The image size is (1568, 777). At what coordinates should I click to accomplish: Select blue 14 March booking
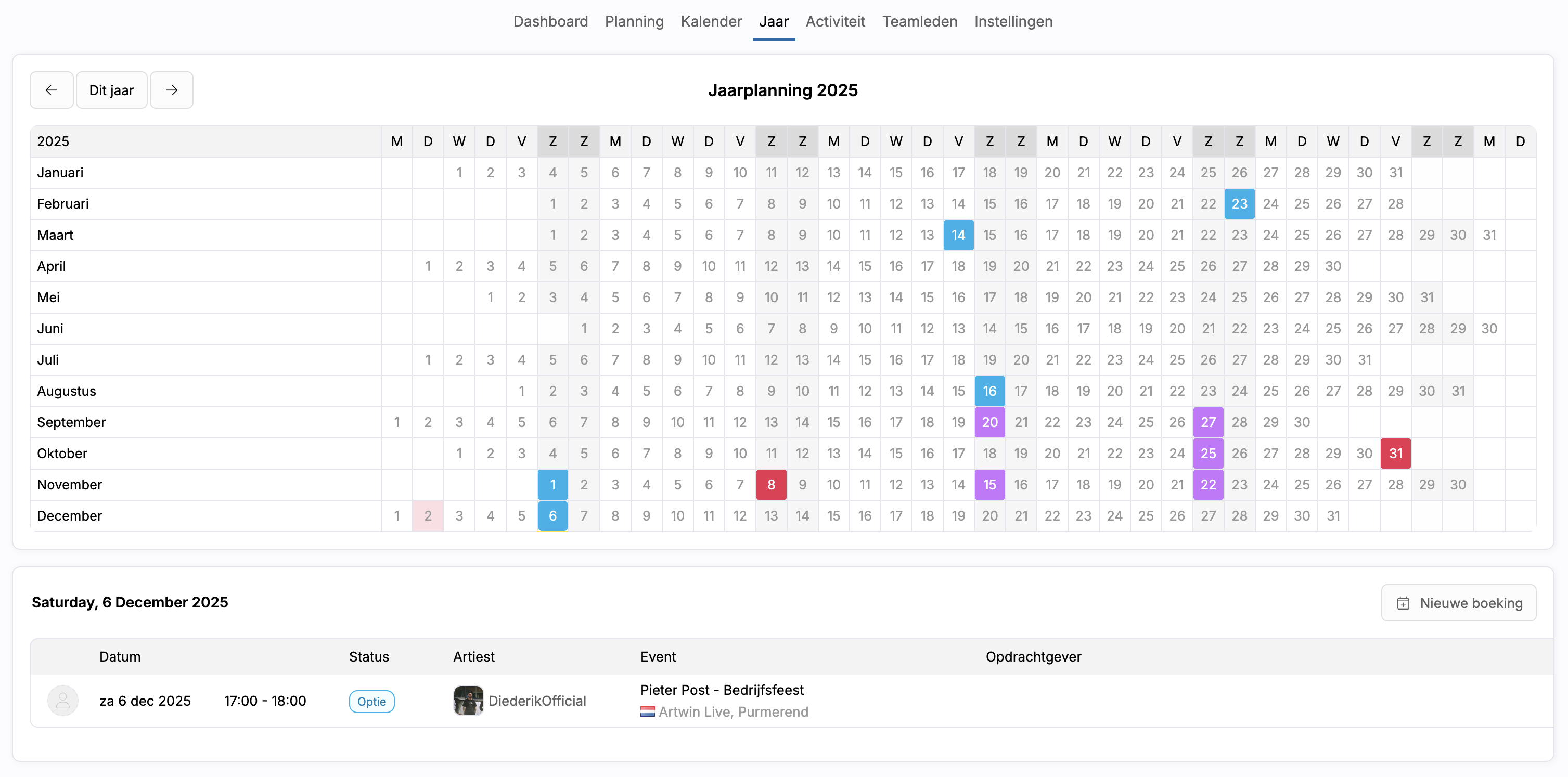(x=958, y=235)
